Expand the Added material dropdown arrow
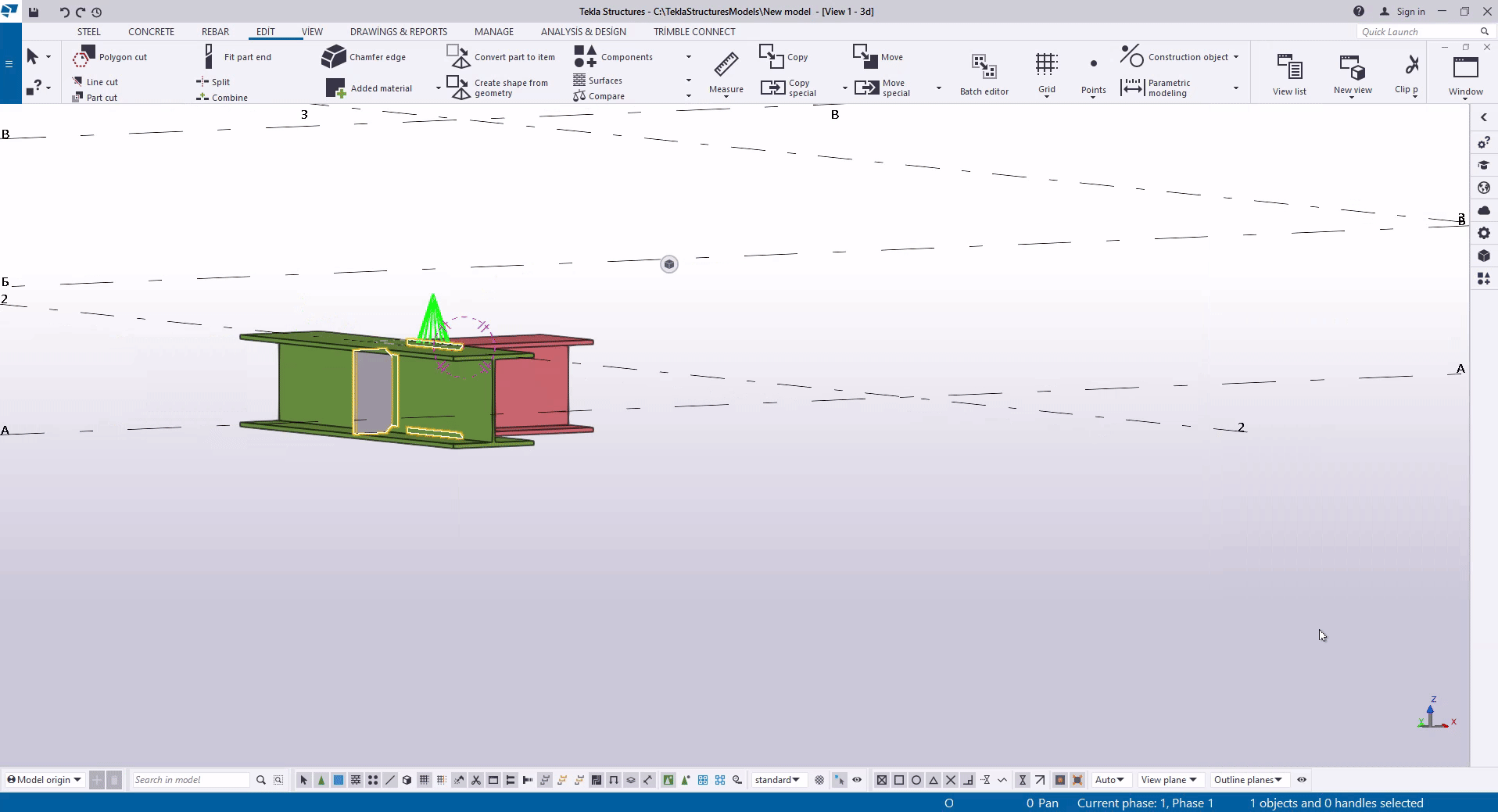 (438, 88)
